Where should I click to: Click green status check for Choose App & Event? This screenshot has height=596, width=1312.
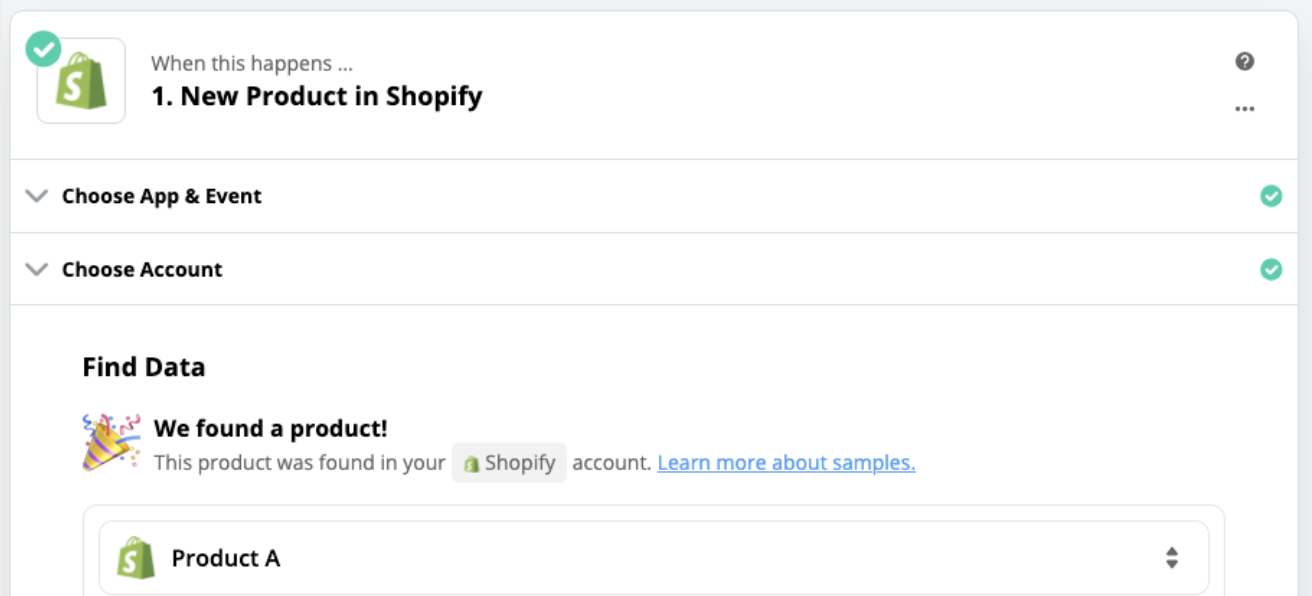[1271, 196]
